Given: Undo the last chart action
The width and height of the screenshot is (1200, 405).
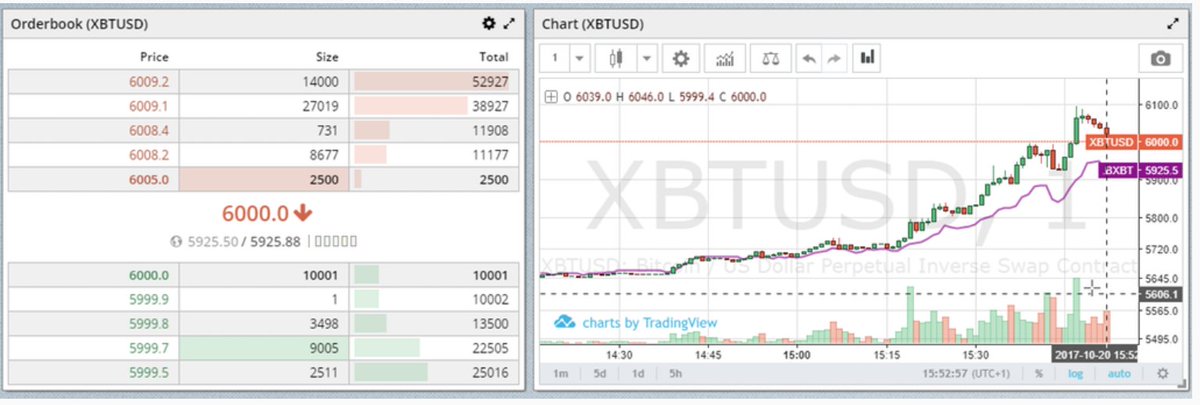Looking at the screenshot, I should (810, 58).
